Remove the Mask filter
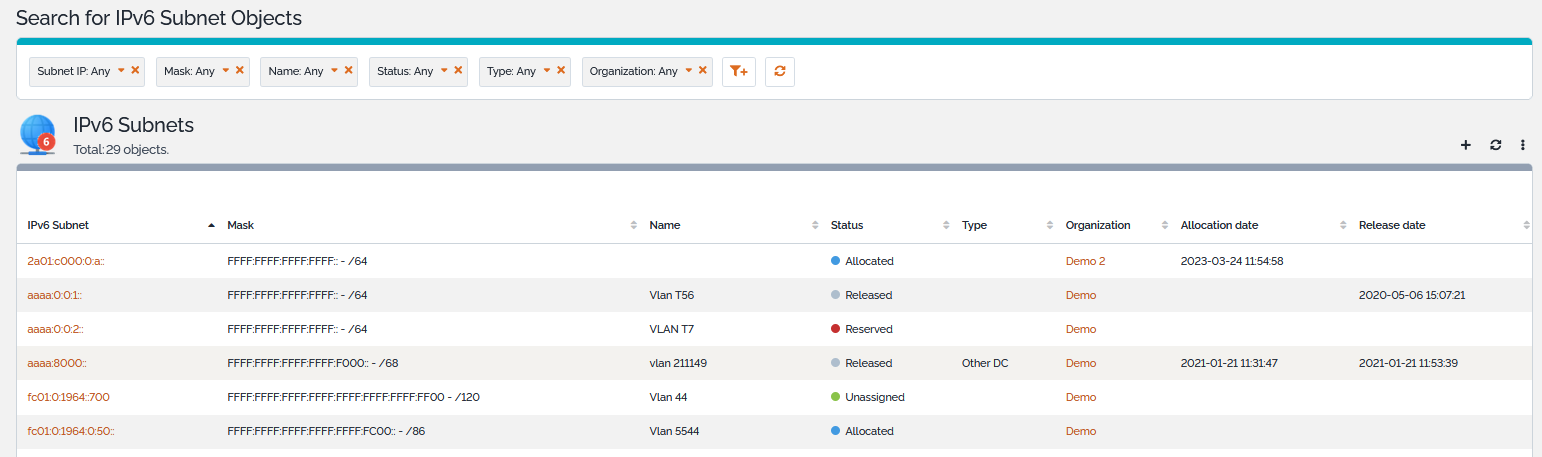The image size is (1542, 457). tap(240, 70)
